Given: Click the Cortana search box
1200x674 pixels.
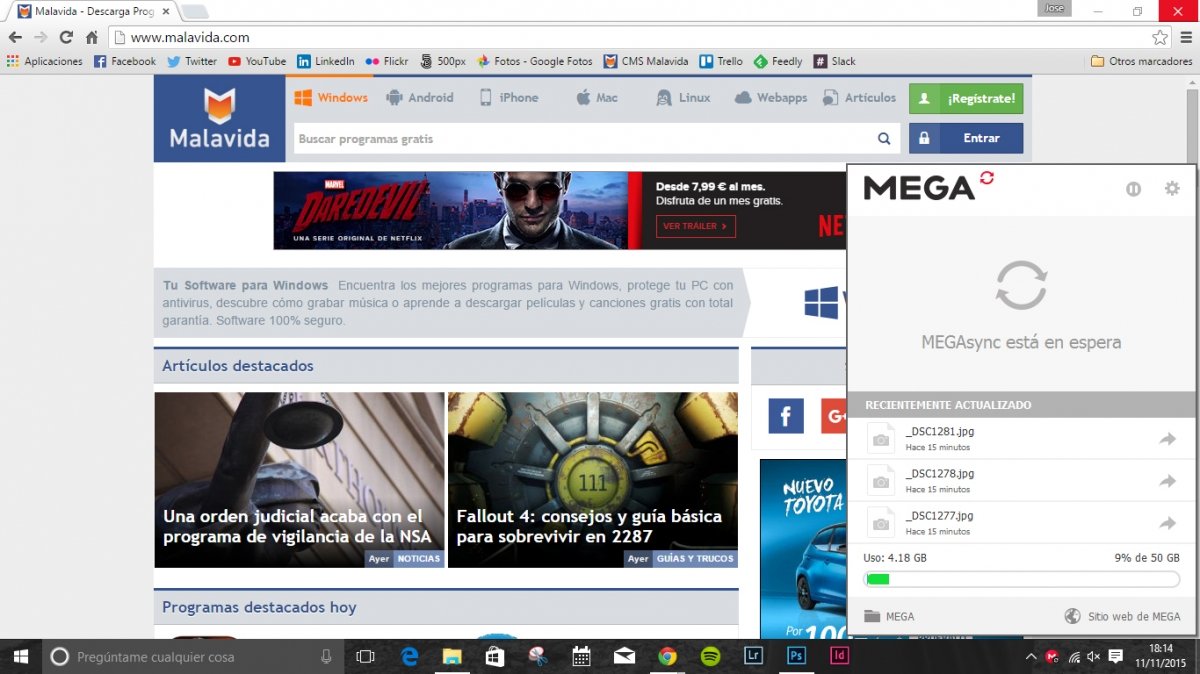Looking at the screenshot, I should (193, 656).
